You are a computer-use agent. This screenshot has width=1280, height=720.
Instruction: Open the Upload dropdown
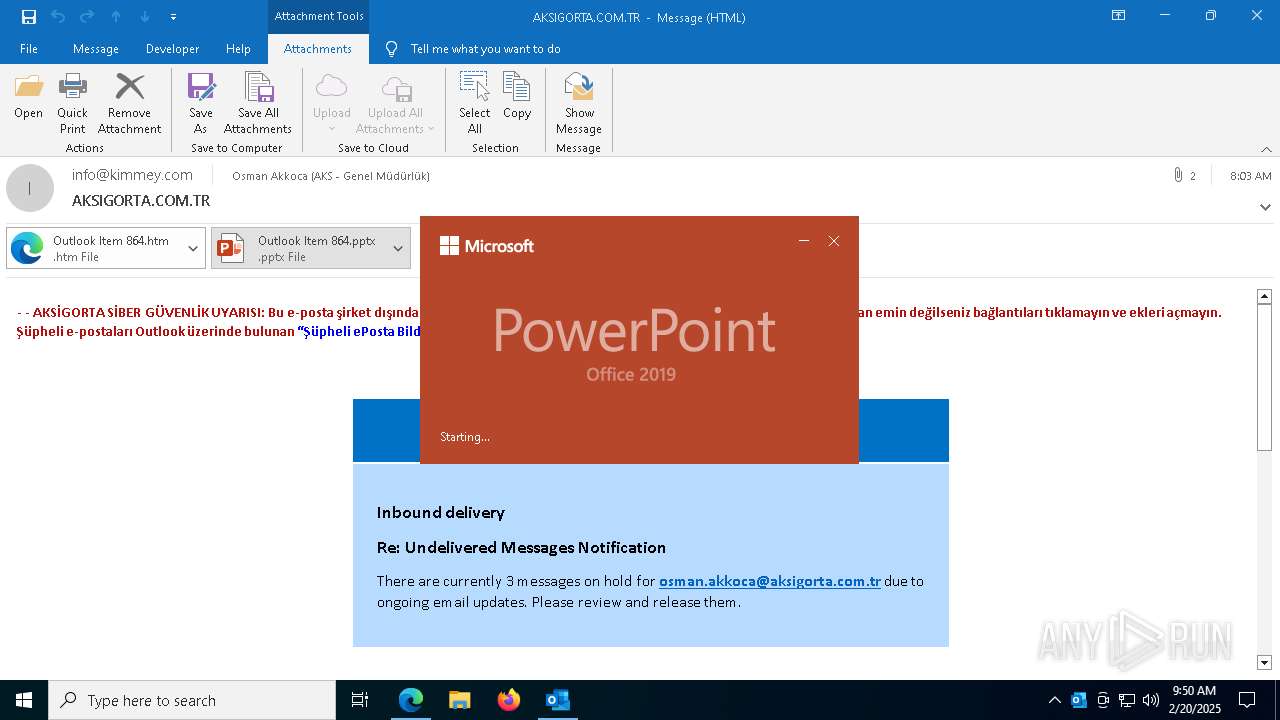pos(332,104)
